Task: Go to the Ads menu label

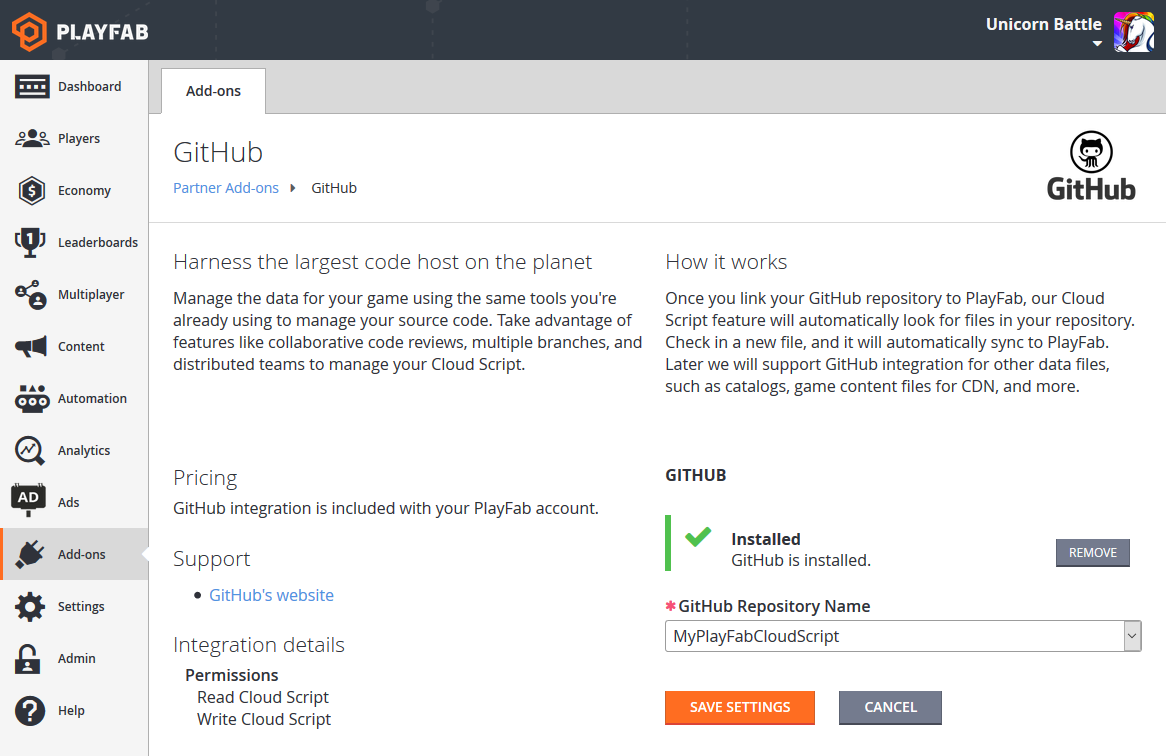Action: [68, 503]
